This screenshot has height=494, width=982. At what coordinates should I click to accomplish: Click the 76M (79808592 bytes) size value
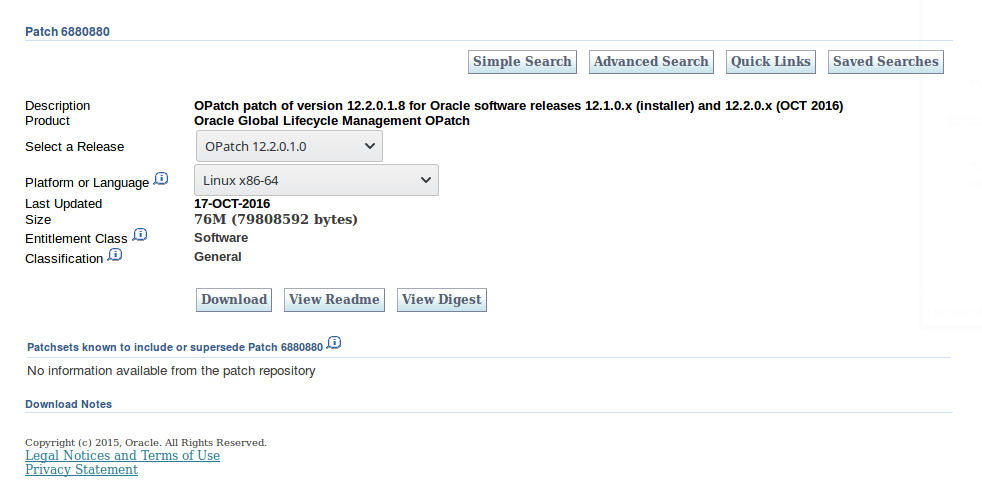276,220
